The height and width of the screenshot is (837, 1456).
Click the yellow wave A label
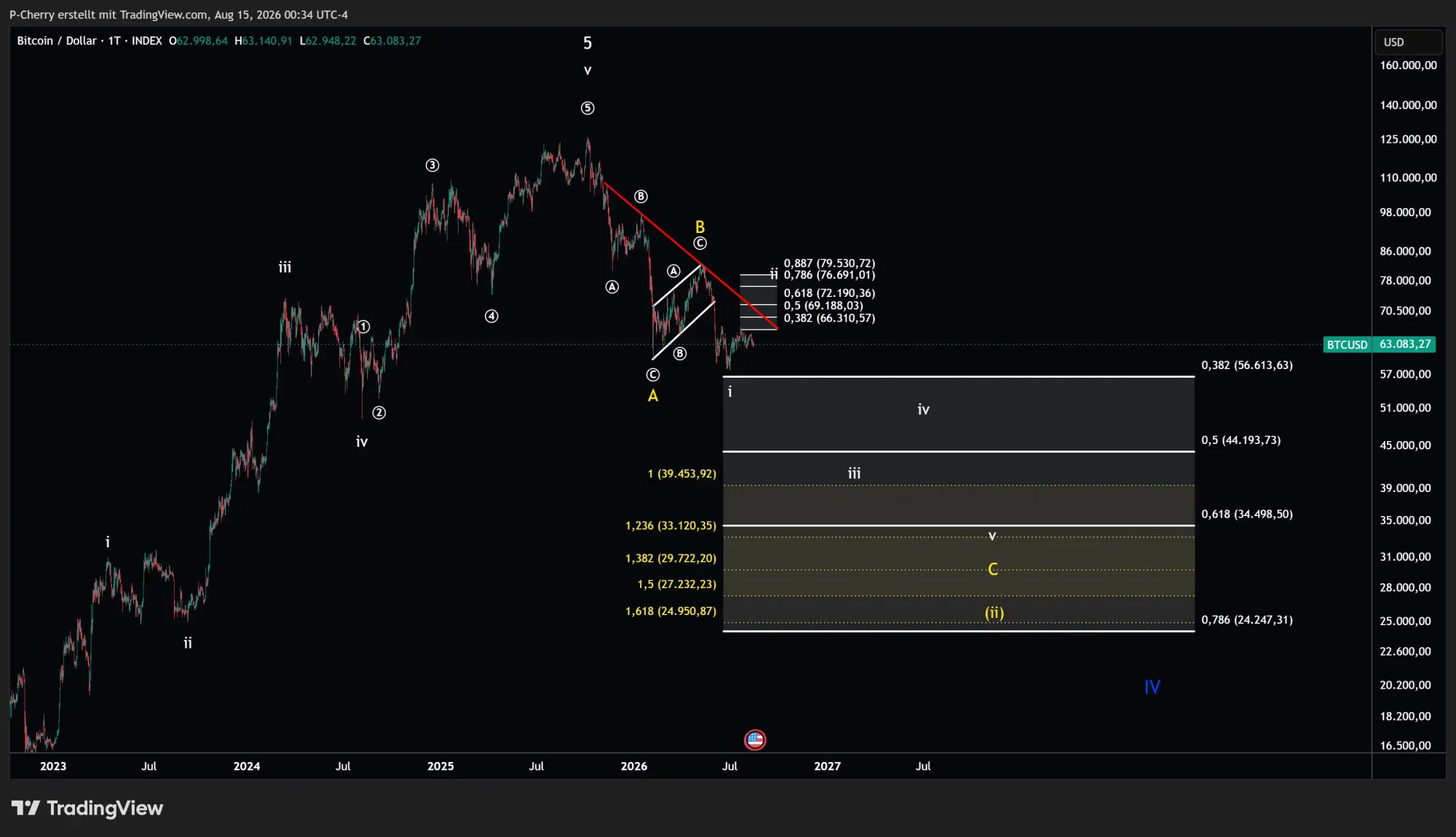[x=653, y=396]
